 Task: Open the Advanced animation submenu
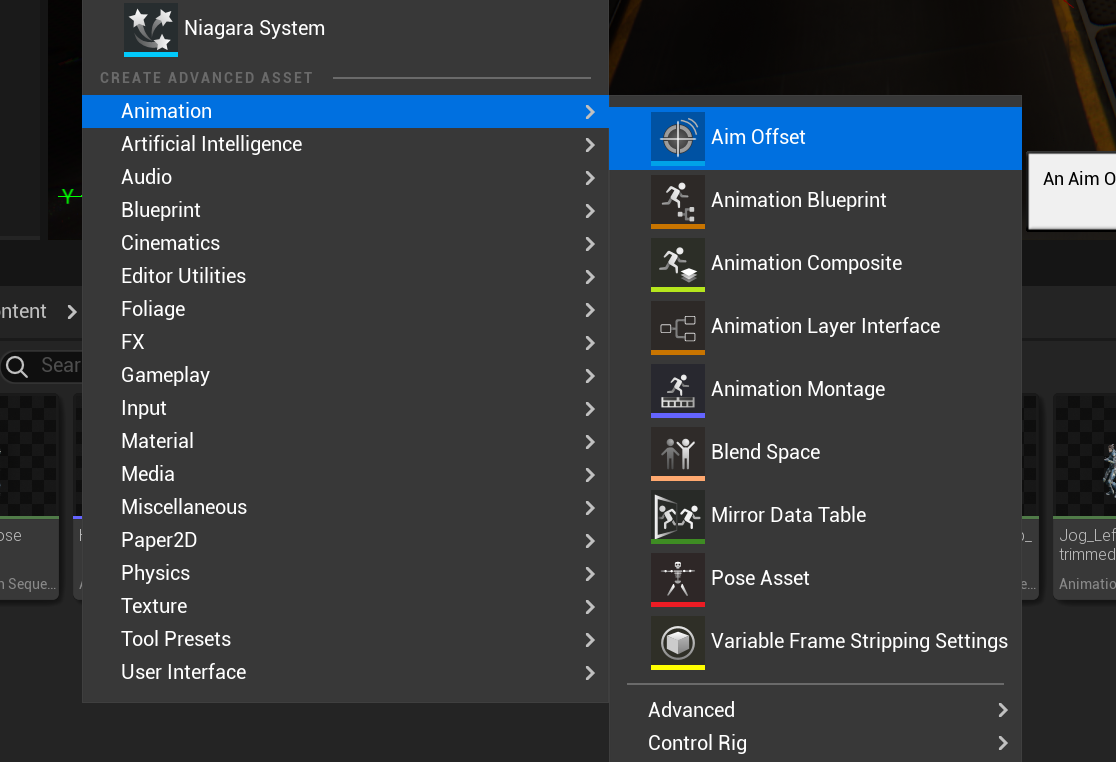815,710
